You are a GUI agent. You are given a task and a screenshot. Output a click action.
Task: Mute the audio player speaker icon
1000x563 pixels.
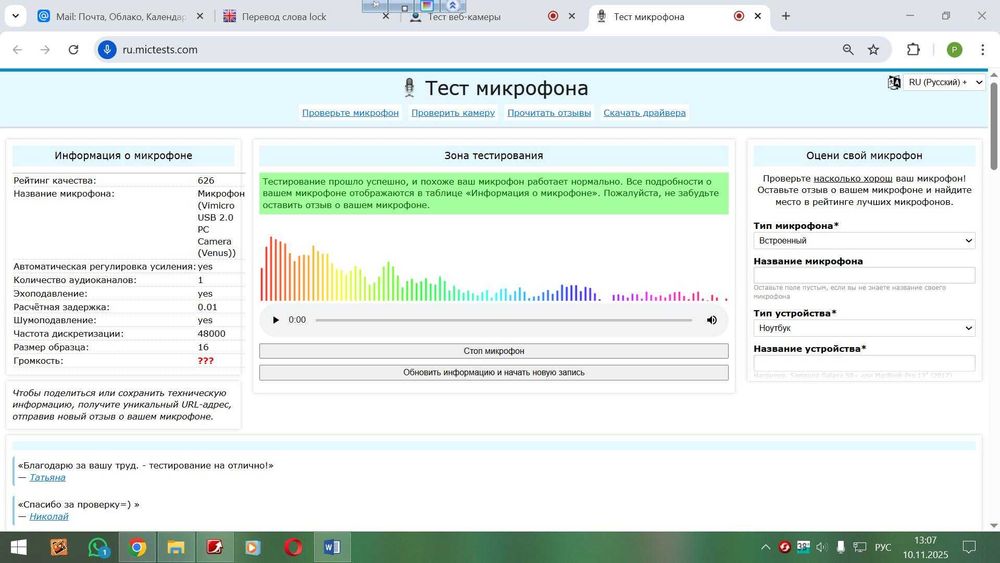[x=712, y=320]
